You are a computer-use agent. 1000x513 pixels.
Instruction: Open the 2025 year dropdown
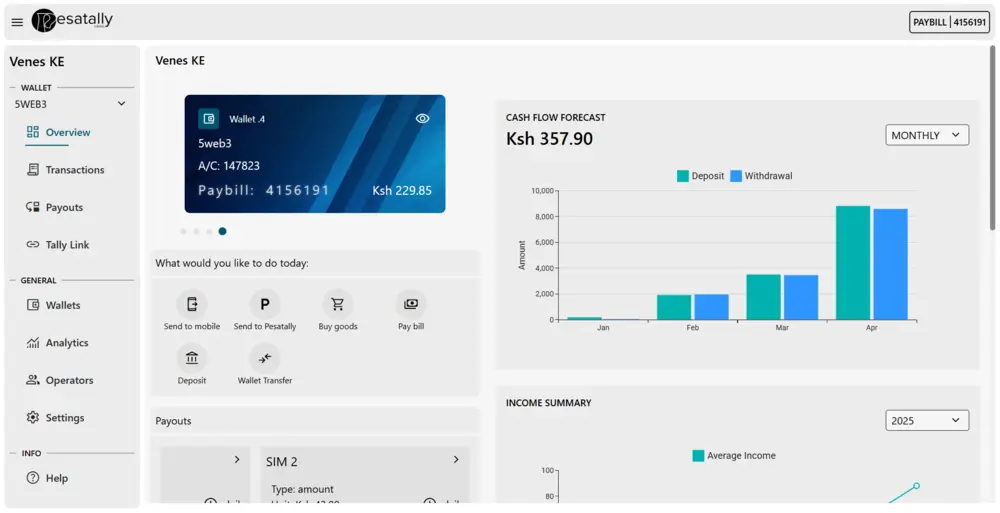point(927,420)
